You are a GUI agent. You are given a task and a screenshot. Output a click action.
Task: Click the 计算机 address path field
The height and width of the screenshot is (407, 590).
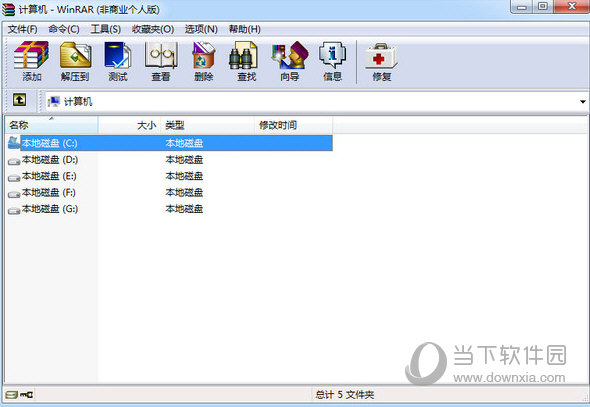point(316,102)
